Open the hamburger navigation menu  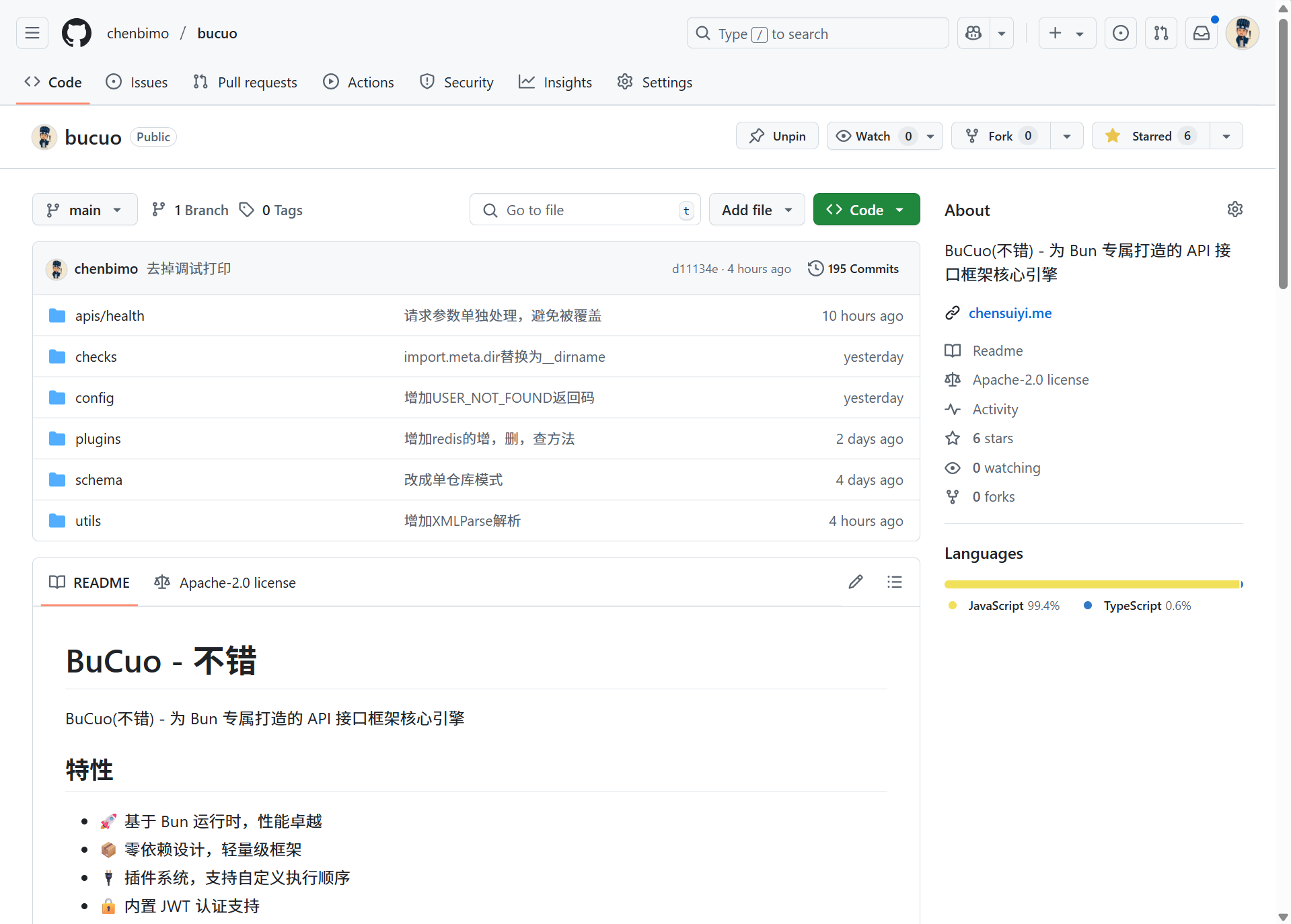pos(32,33)
